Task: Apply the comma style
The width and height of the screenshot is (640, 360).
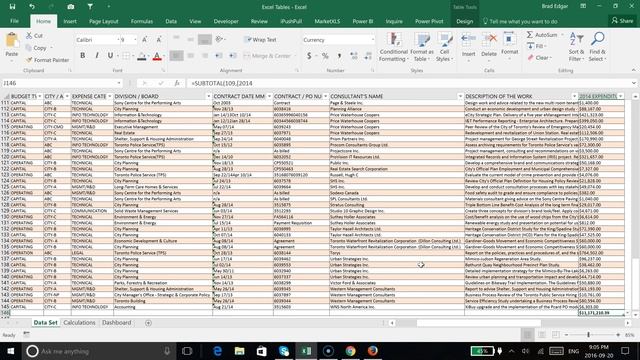Action: point(339,56)
